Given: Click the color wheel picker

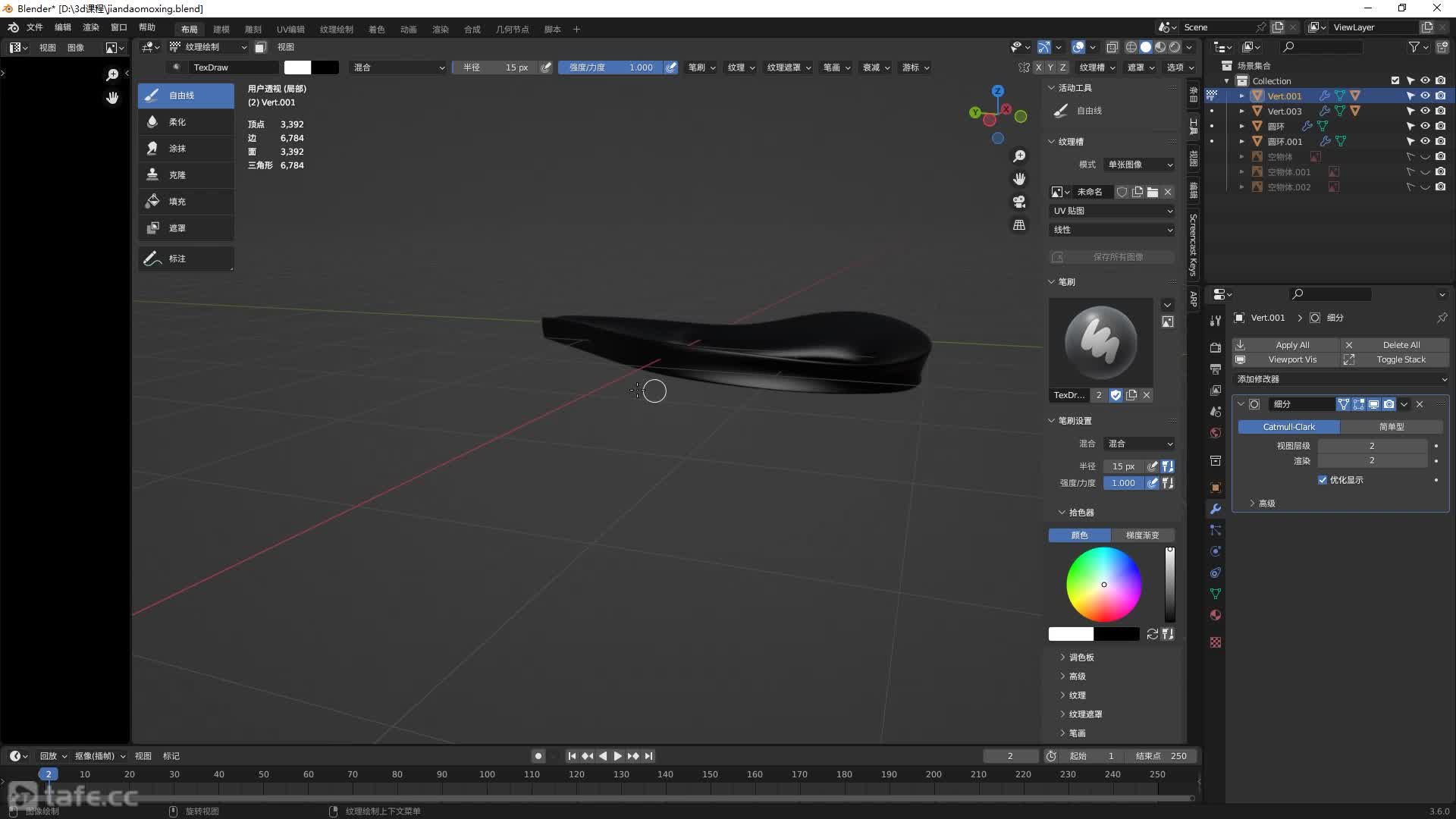Looking at the screenshot, I should pyautogui.click(x=1104, y=585).
